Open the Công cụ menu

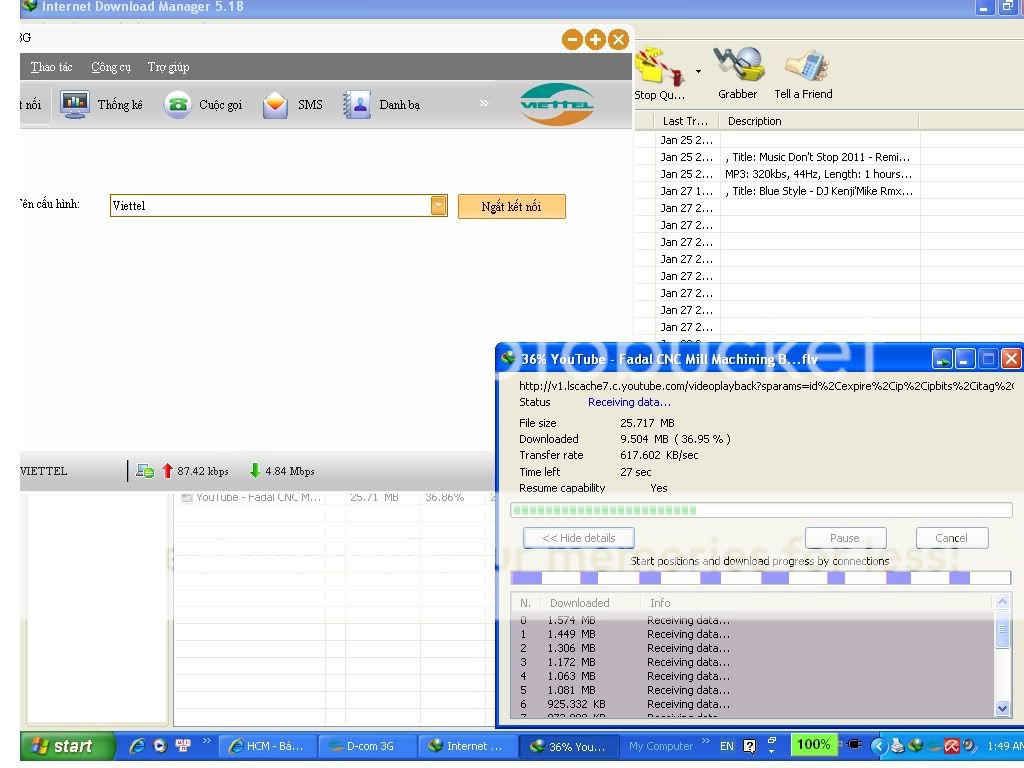point(111,67)
